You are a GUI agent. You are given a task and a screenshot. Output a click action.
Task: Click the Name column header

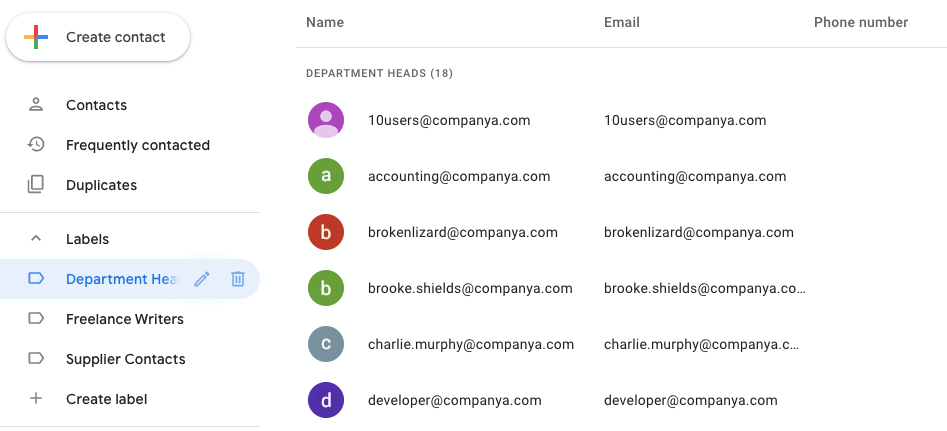pos(325,22)
